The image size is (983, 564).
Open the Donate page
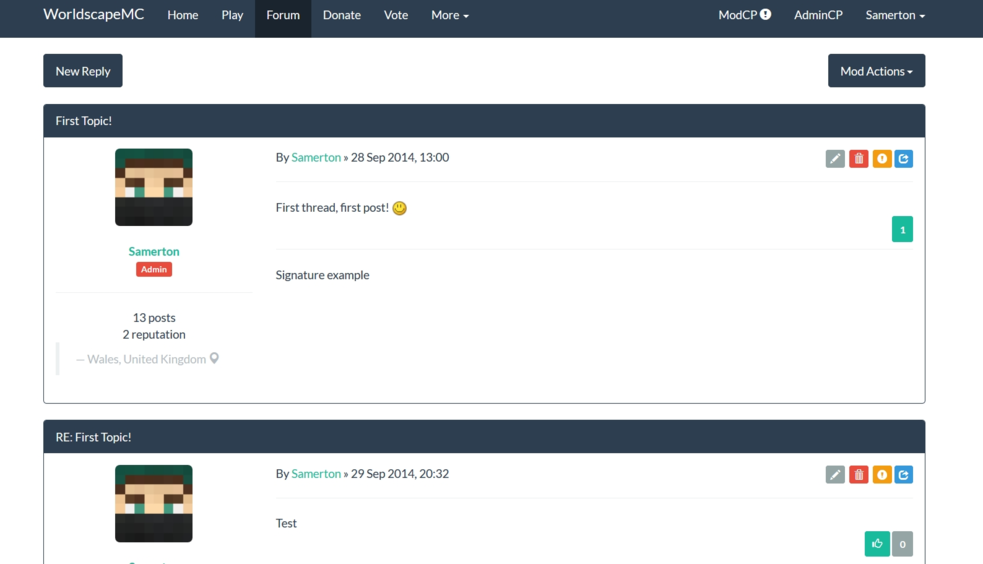click(342, 15)
